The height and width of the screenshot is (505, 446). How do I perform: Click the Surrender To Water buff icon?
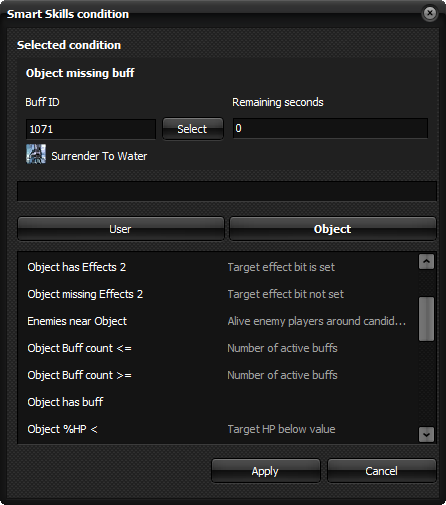click(36, 154)
